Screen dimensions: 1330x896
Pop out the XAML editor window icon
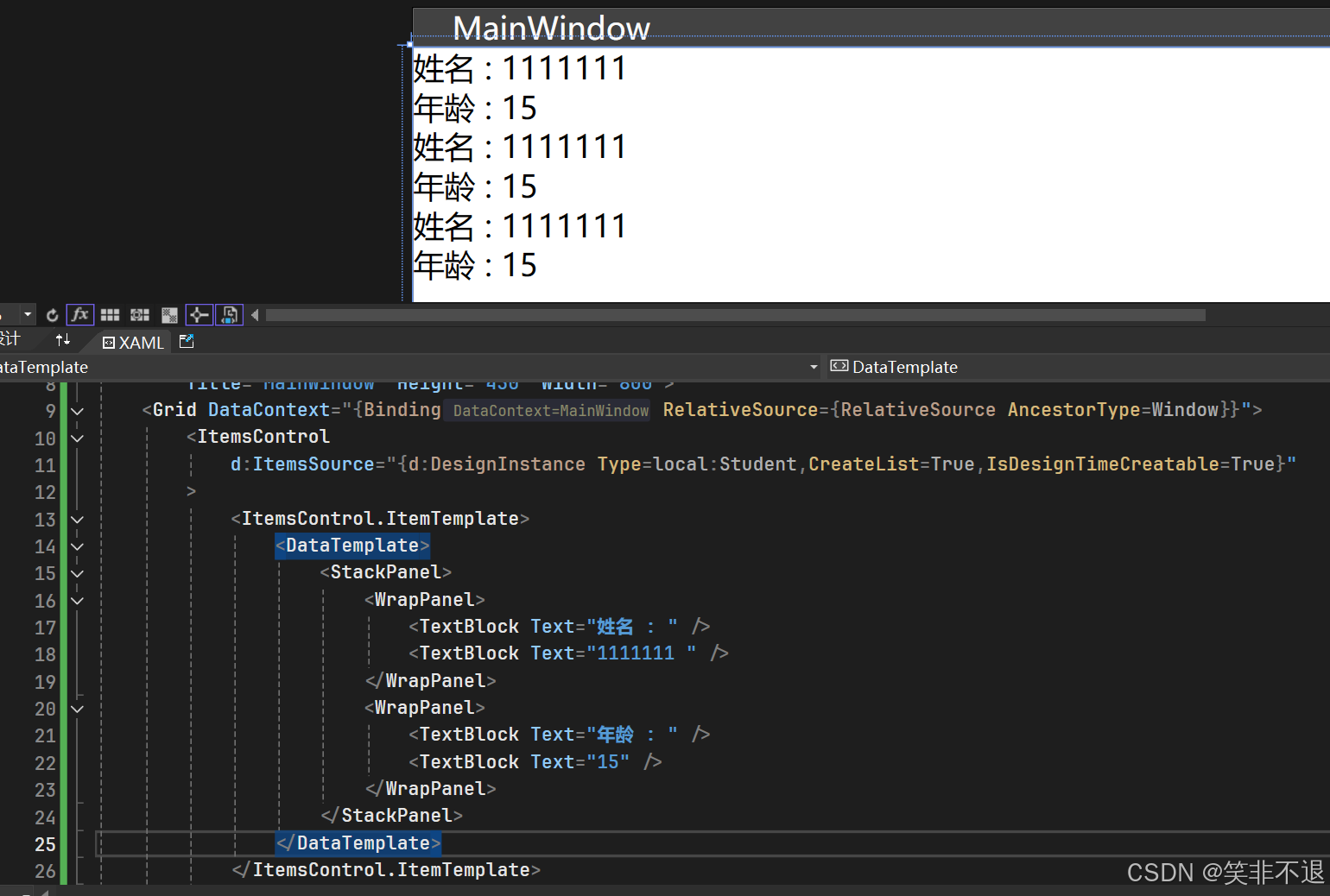pos(187,342)
